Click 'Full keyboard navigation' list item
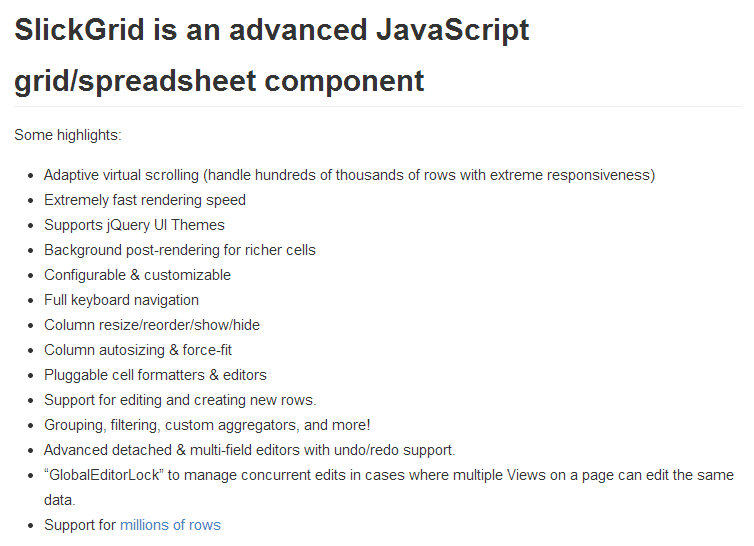This screenshot has width=754, height=546. (x=121, y=300)
